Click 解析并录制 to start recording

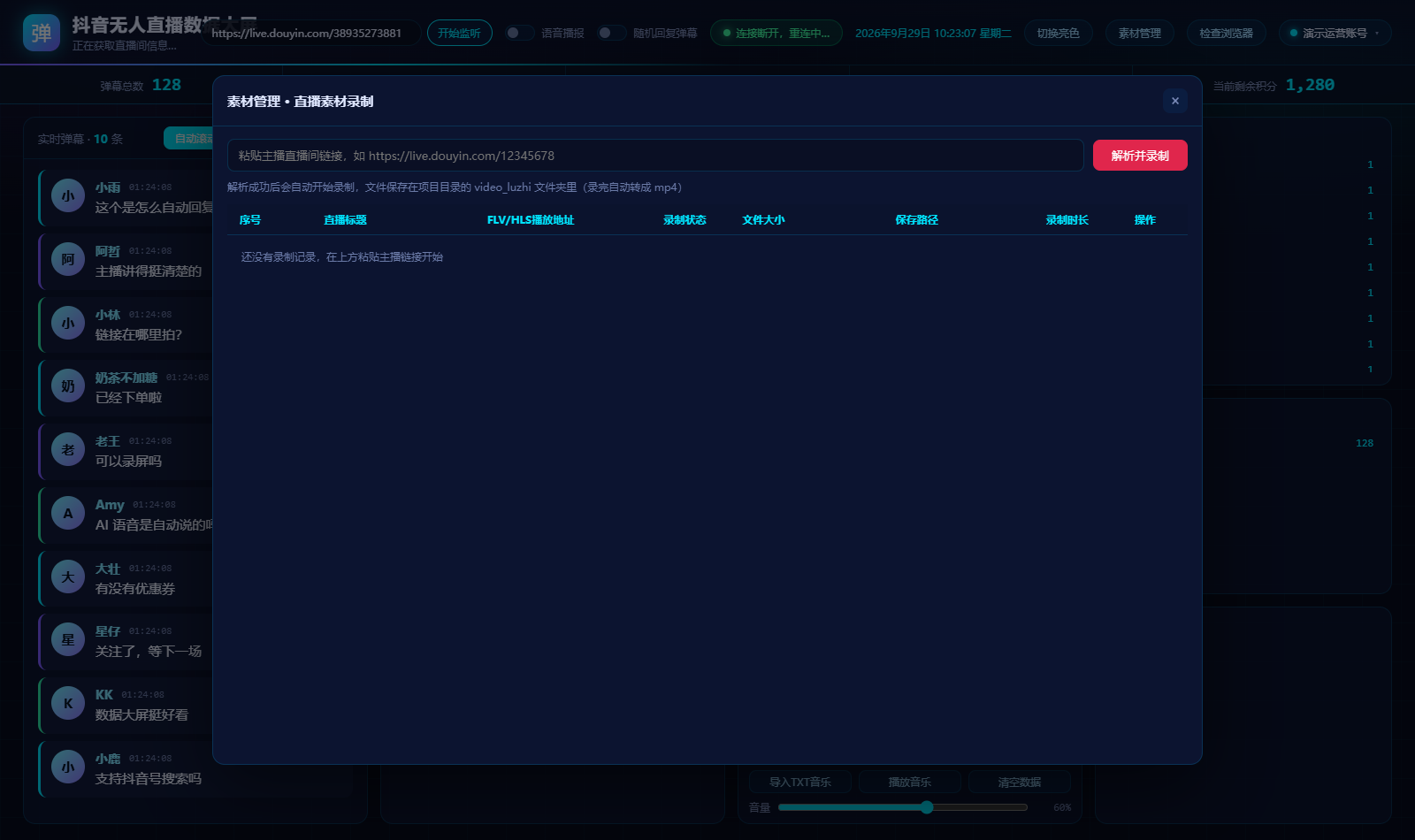(x=1140, y=156)
